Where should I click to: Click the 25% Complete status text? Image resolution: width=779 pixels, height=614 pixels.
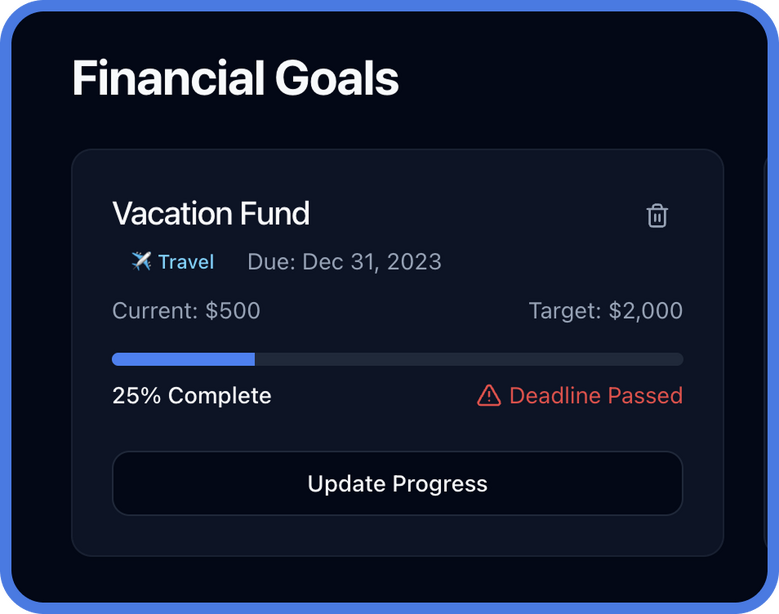point(191,396)
